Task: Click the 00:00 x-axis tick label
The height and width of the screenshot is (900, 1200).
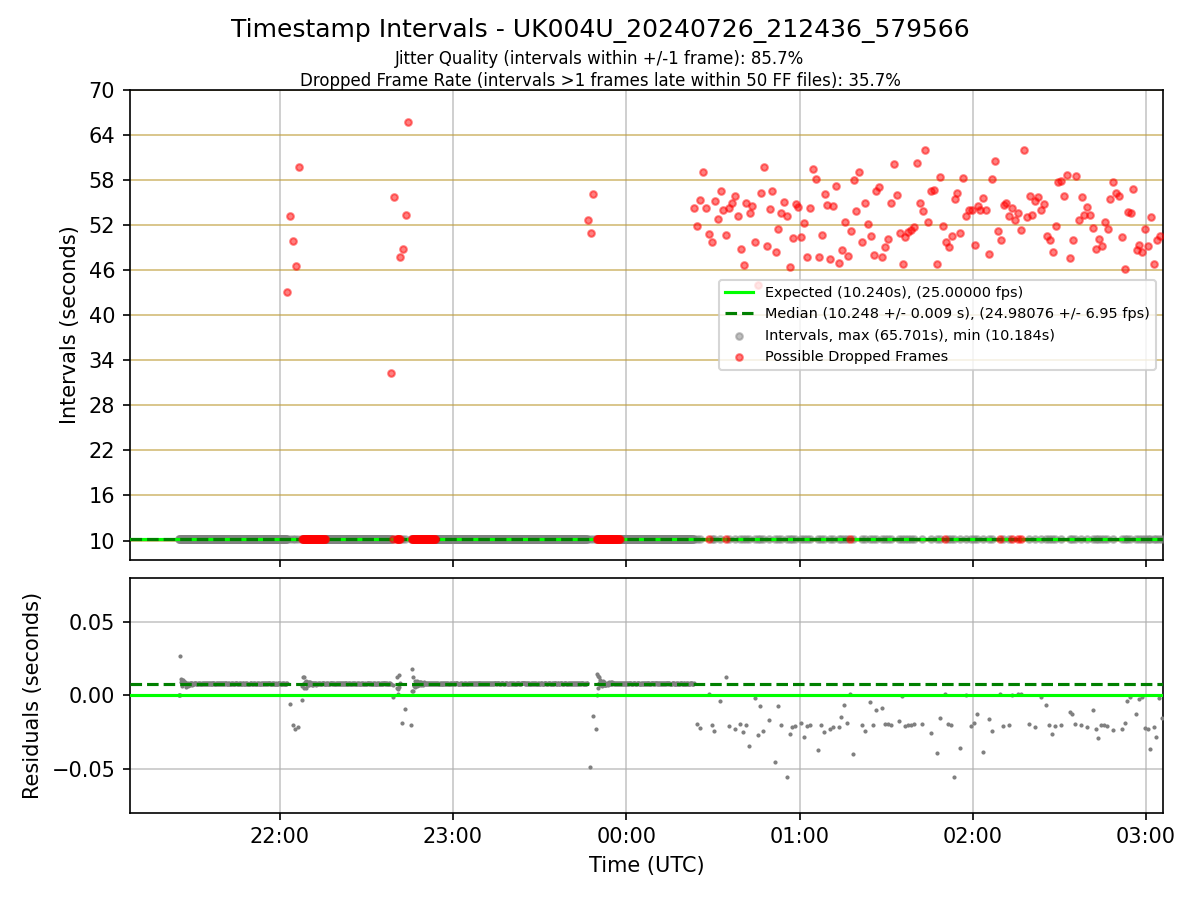Action: (626, 834)
